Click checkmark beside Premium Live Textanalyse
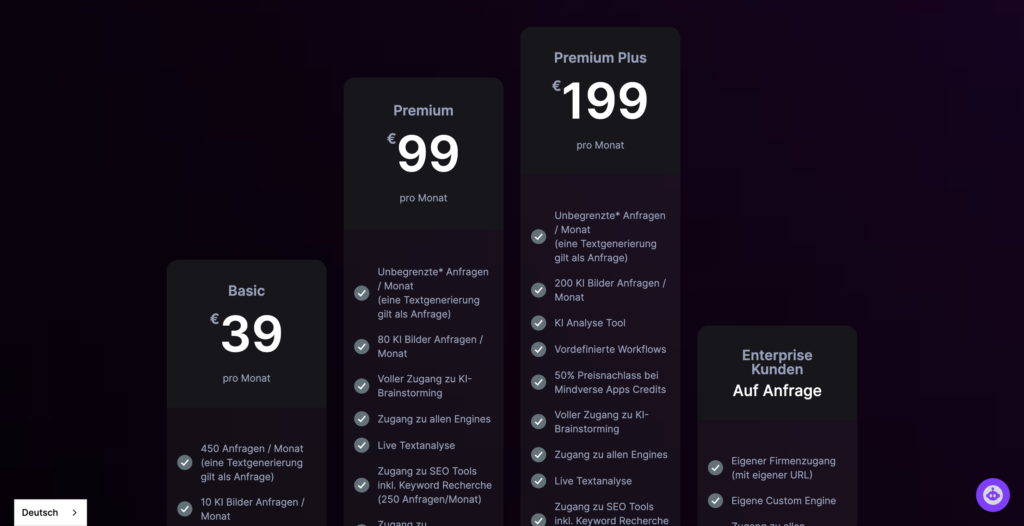The image size is (1024, 526). pyautogui.click(x=362, y=445)
